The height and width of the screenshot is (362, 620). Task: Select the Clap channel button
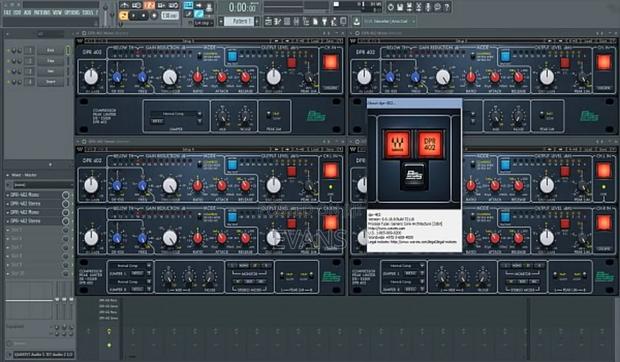pos(51,61)
